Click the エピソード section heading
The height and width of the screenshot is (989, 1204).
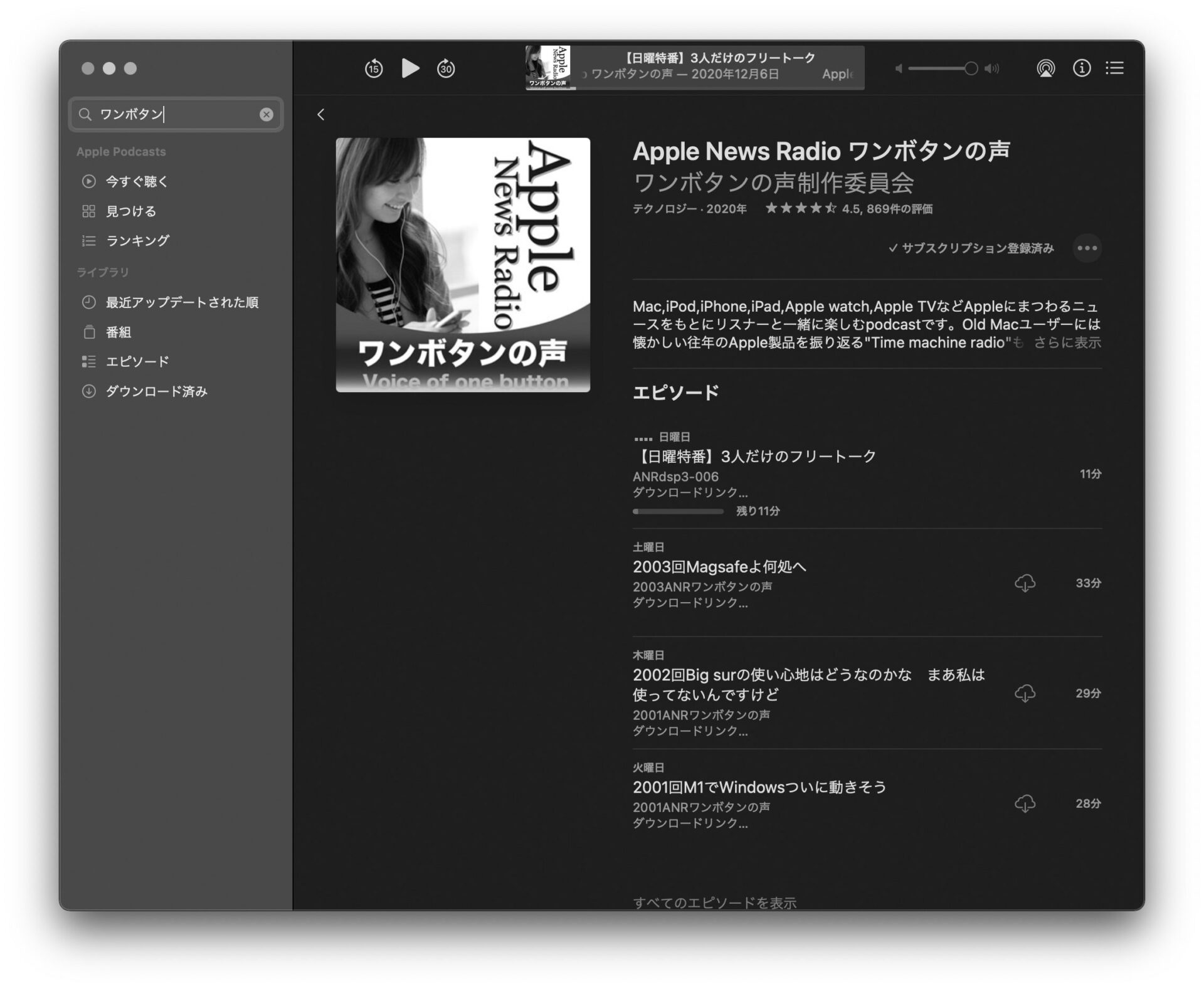click(675, 393)
